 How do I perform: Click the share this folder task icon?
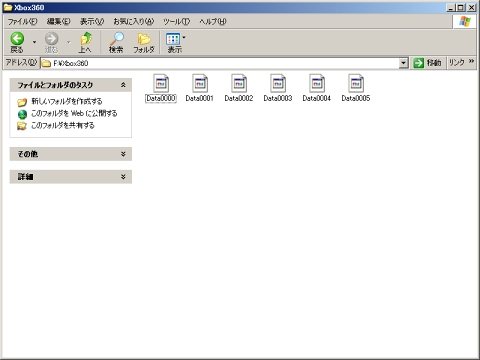coord(22,126)
